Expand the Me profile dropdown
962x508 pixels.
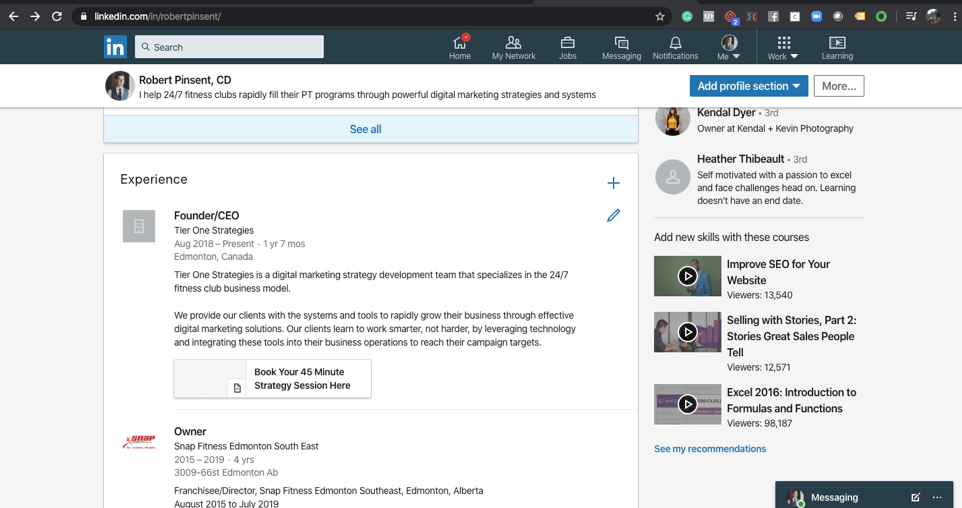(729, 47)
